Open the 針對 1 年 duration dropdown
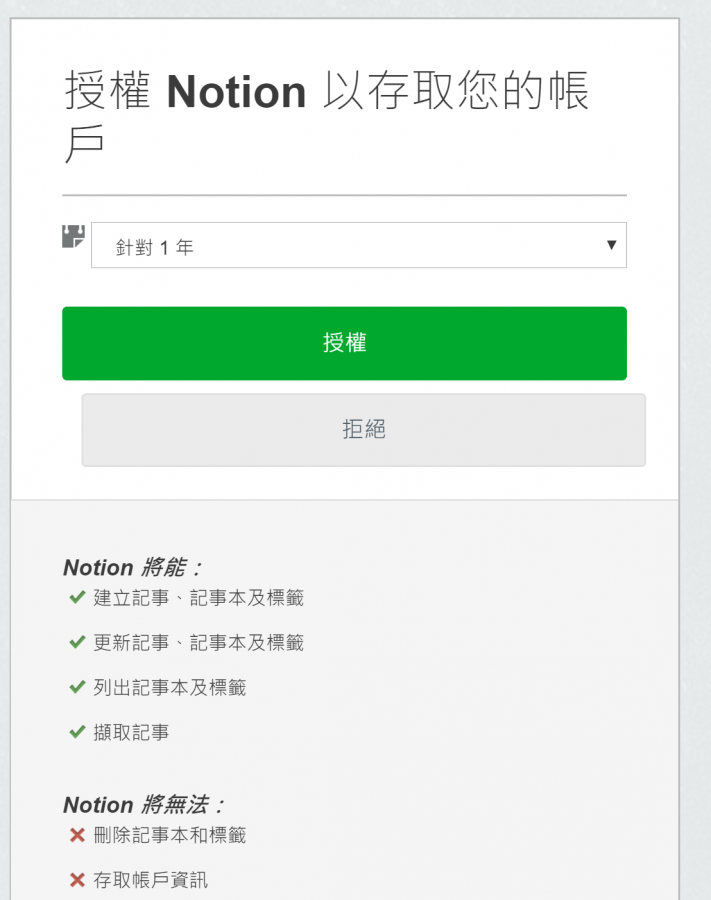Viewport: 711px width, 900px height. pyautogui.click(x=359, y=245)
